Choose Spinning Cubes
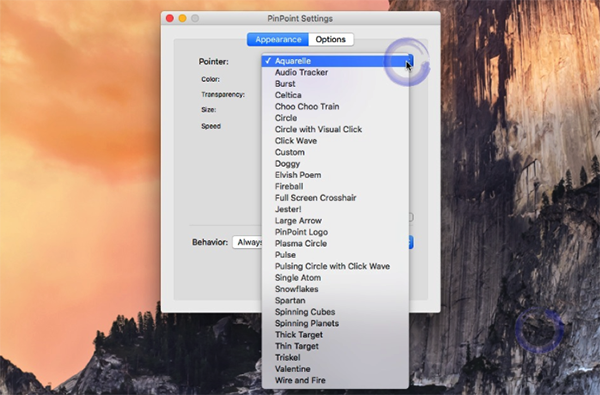Screen dimensions: 600x395 click(335, 312)
